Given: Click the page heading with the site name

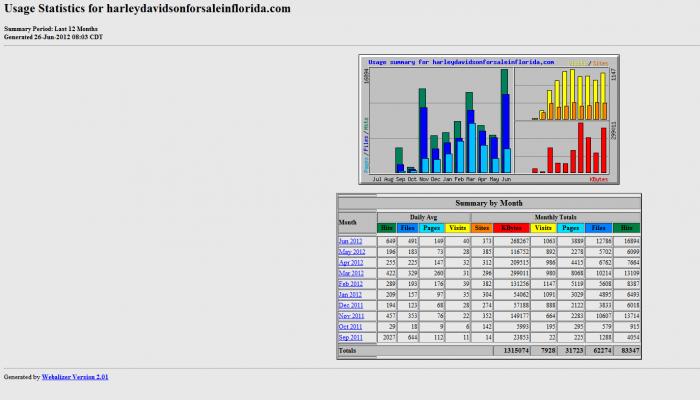Looking at the screenshot, I should (147, 8).
